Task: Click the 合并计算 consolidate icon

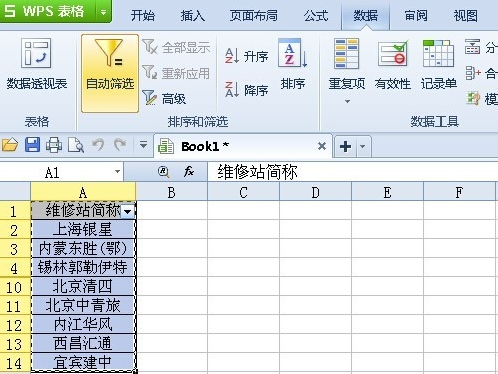Action: pyautogui.click(x=472, y=73)
